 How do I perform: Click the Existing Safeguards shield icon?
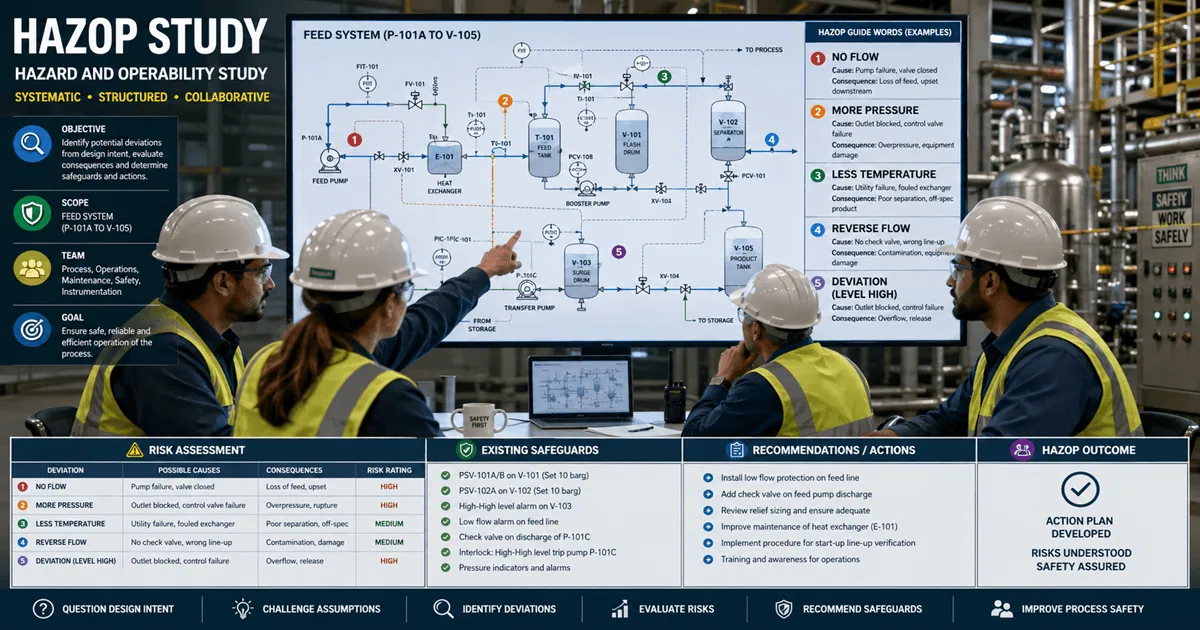point(465,450)
